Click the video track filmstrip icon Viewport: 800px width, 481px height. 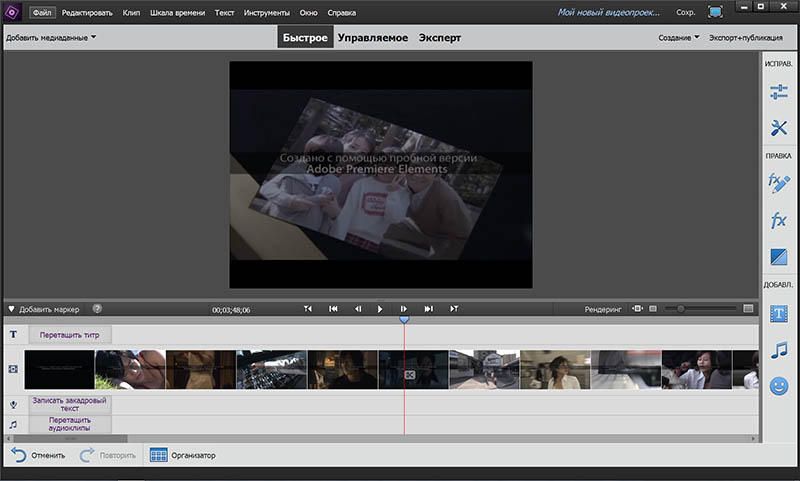(x=13, y=369)
